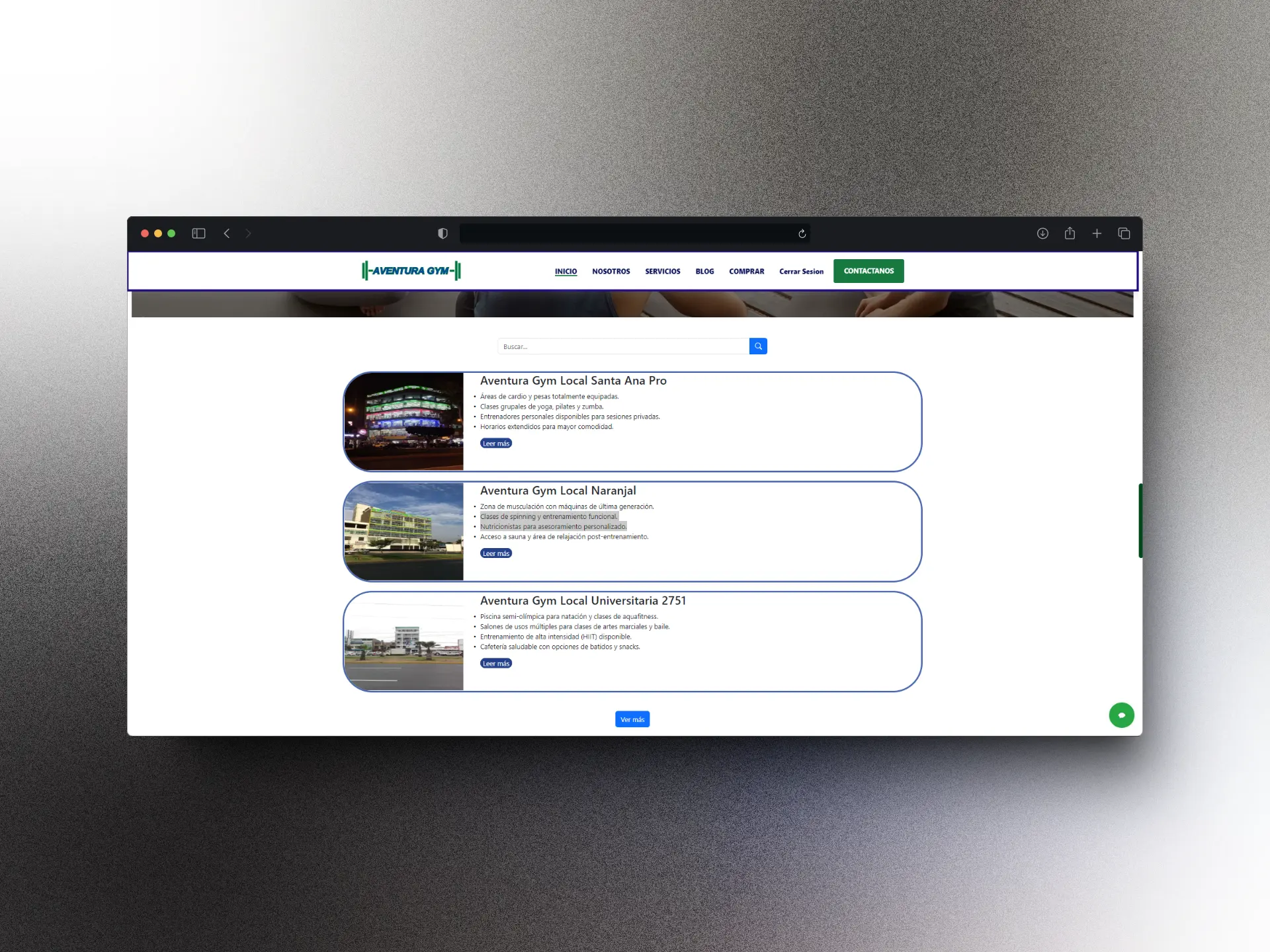
Task: Click the share icon in the toolbar
Action: pyautogui.click(x=1070, y=233)
